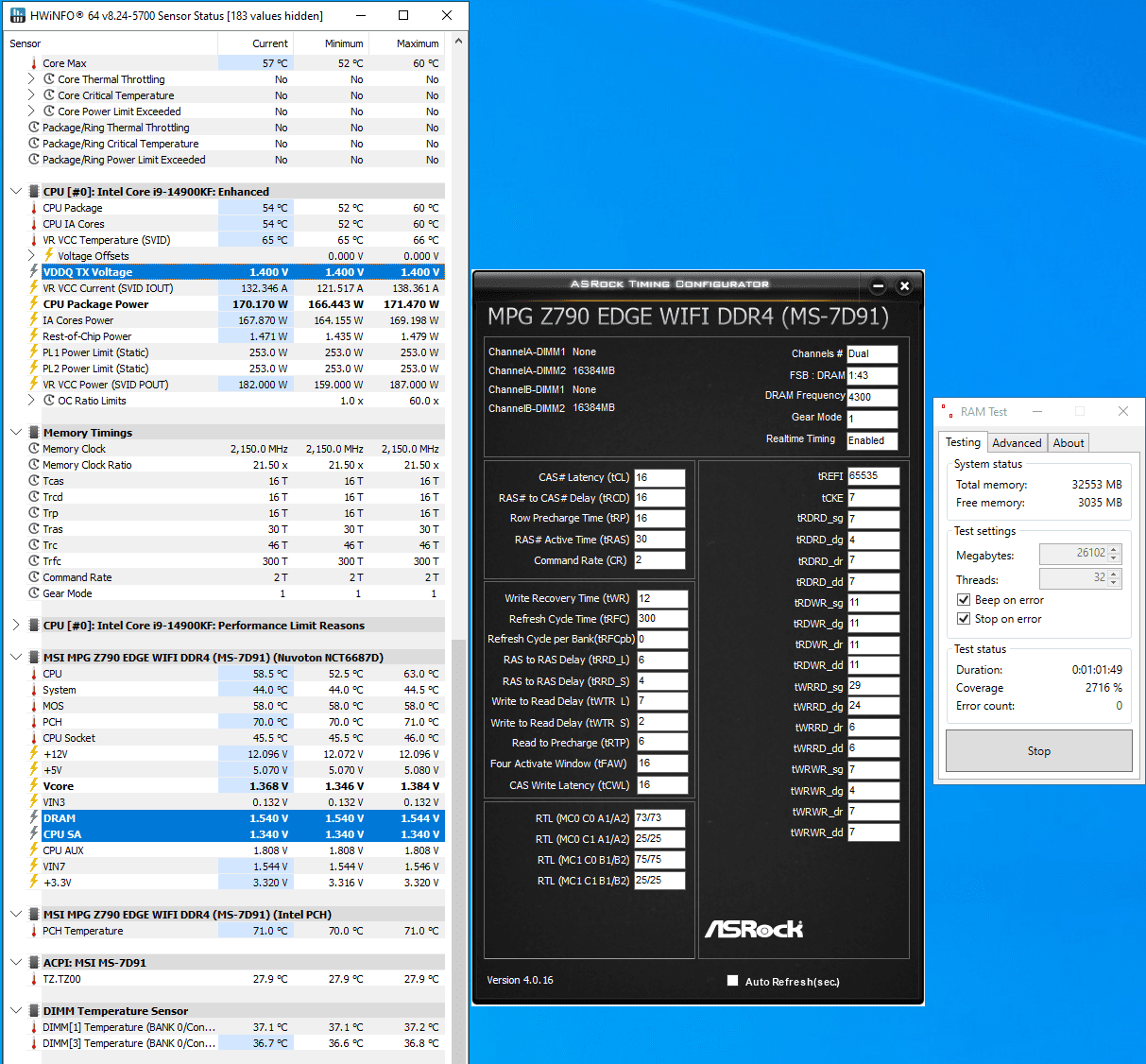
Task: Click the thermometer icon beside MOS
Action: tap(34, 706)
